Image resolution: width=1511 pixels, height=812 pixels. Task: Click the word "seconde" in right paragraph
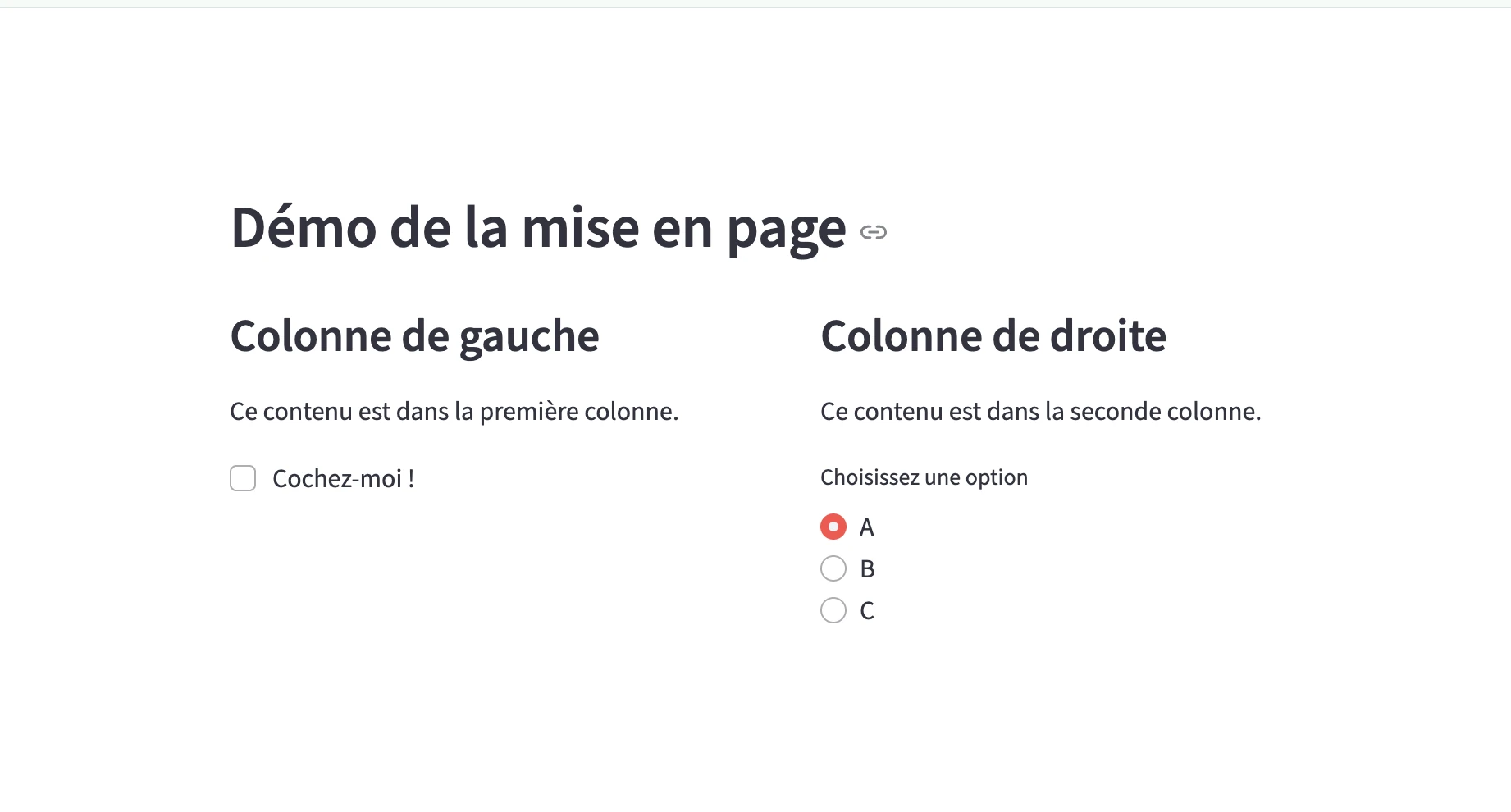point(1116,412)
